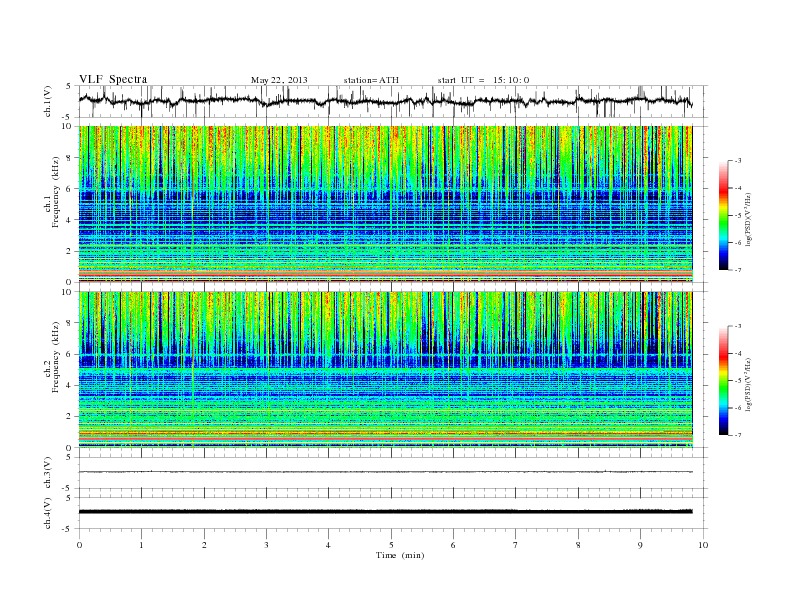
Task: Select the "start UT = 15:10:0" text
Action: [483, 80]
